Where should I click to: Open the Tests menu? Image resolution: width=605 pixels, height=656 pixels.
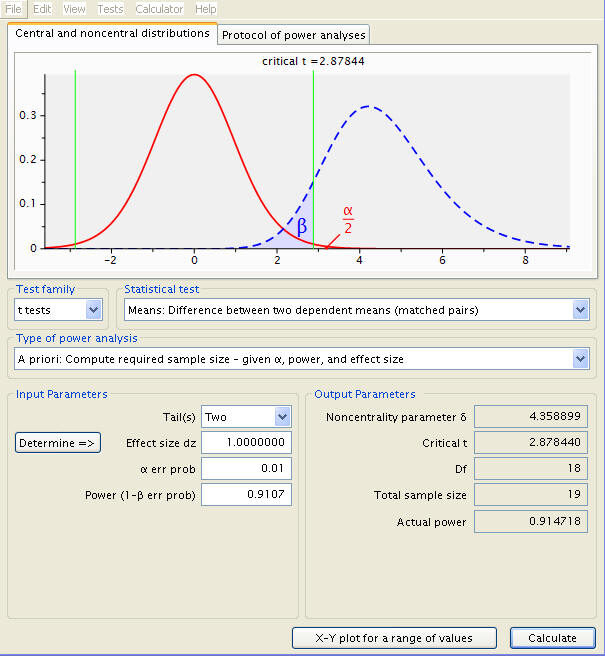pyautogui.click(x=110, y=9)
